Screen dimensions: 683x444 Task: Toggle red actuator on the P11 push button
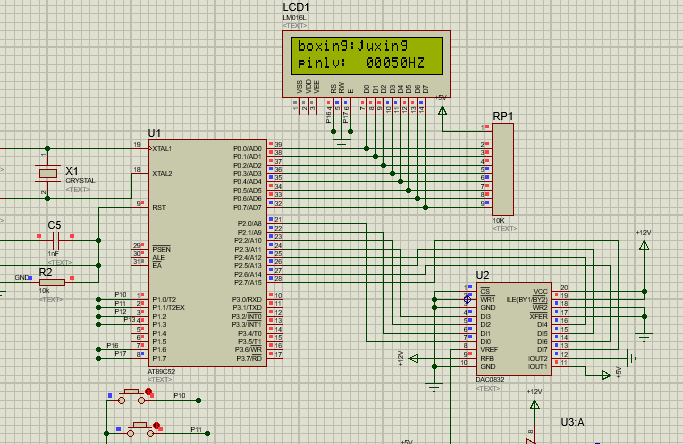coord(156,425)
